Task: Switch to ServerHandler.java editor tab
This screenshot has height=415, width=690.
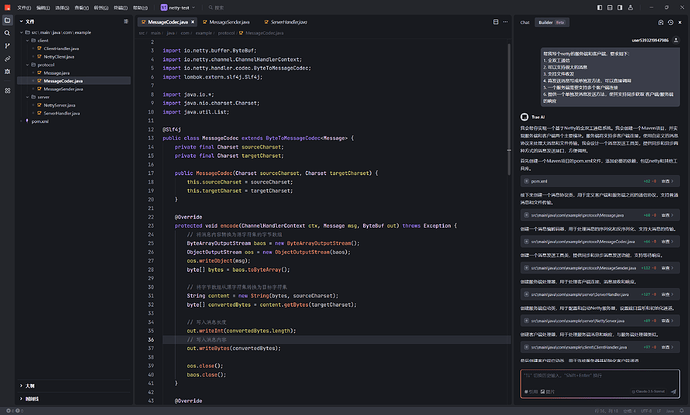Action: [286, 22]
